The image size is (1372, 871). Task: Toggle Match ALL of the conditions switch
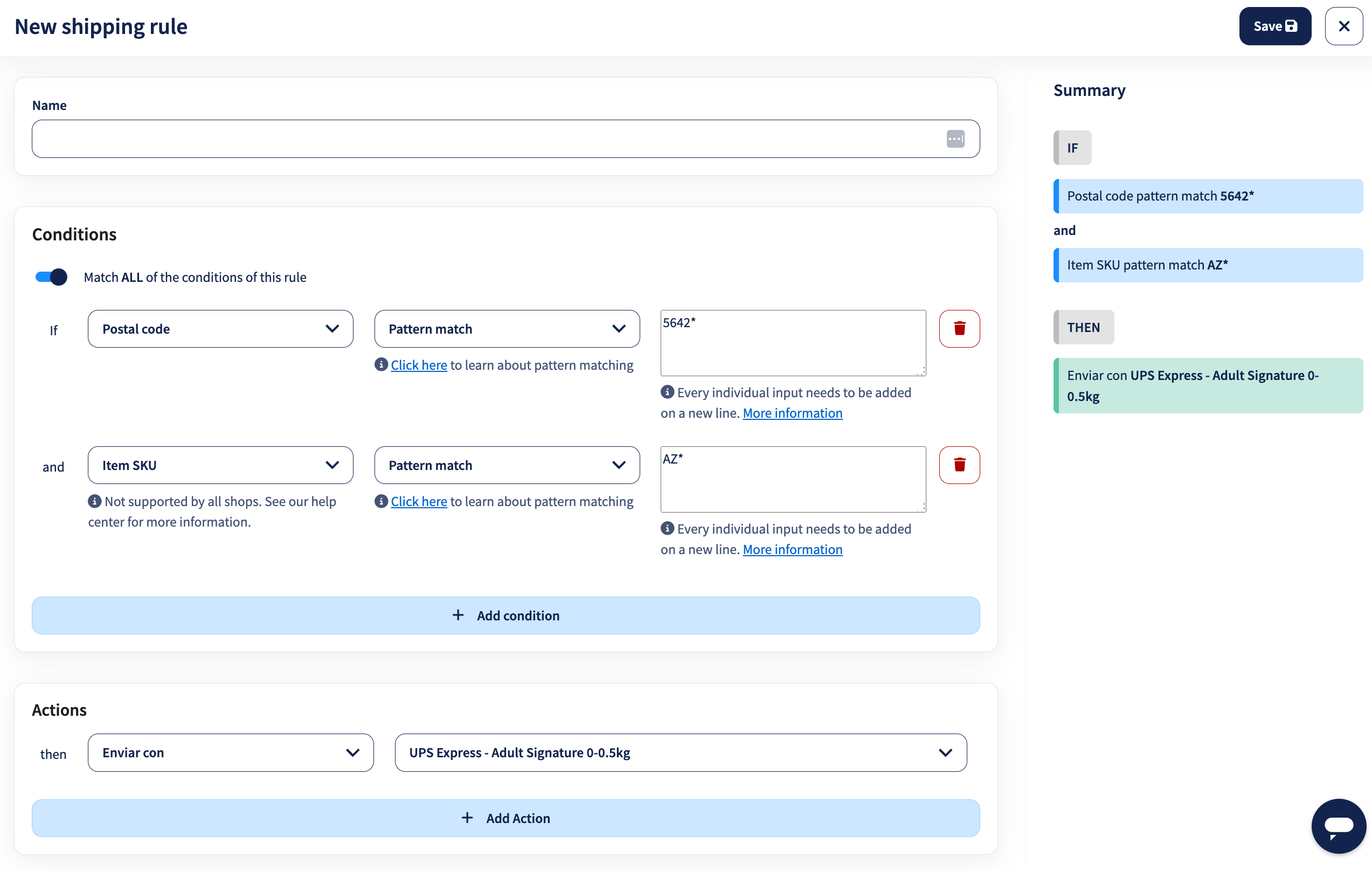tap(51, 277)
